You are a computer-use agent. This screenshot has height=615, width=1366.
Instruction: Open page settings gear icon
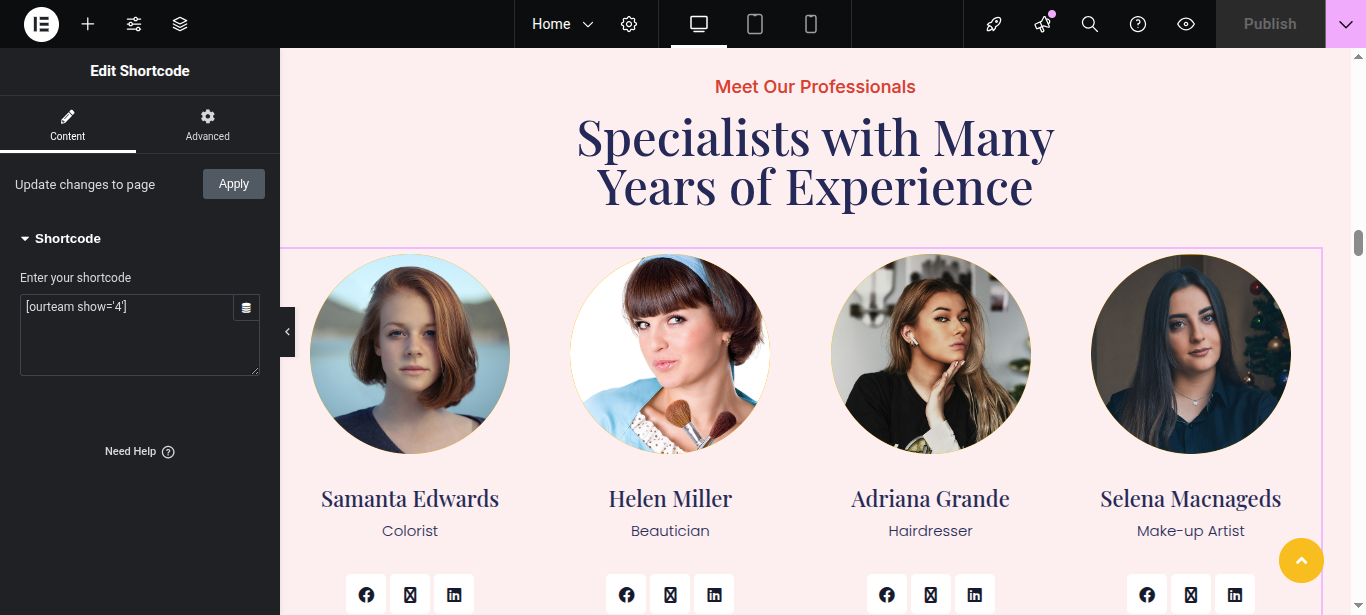click(x=629, y=24)
